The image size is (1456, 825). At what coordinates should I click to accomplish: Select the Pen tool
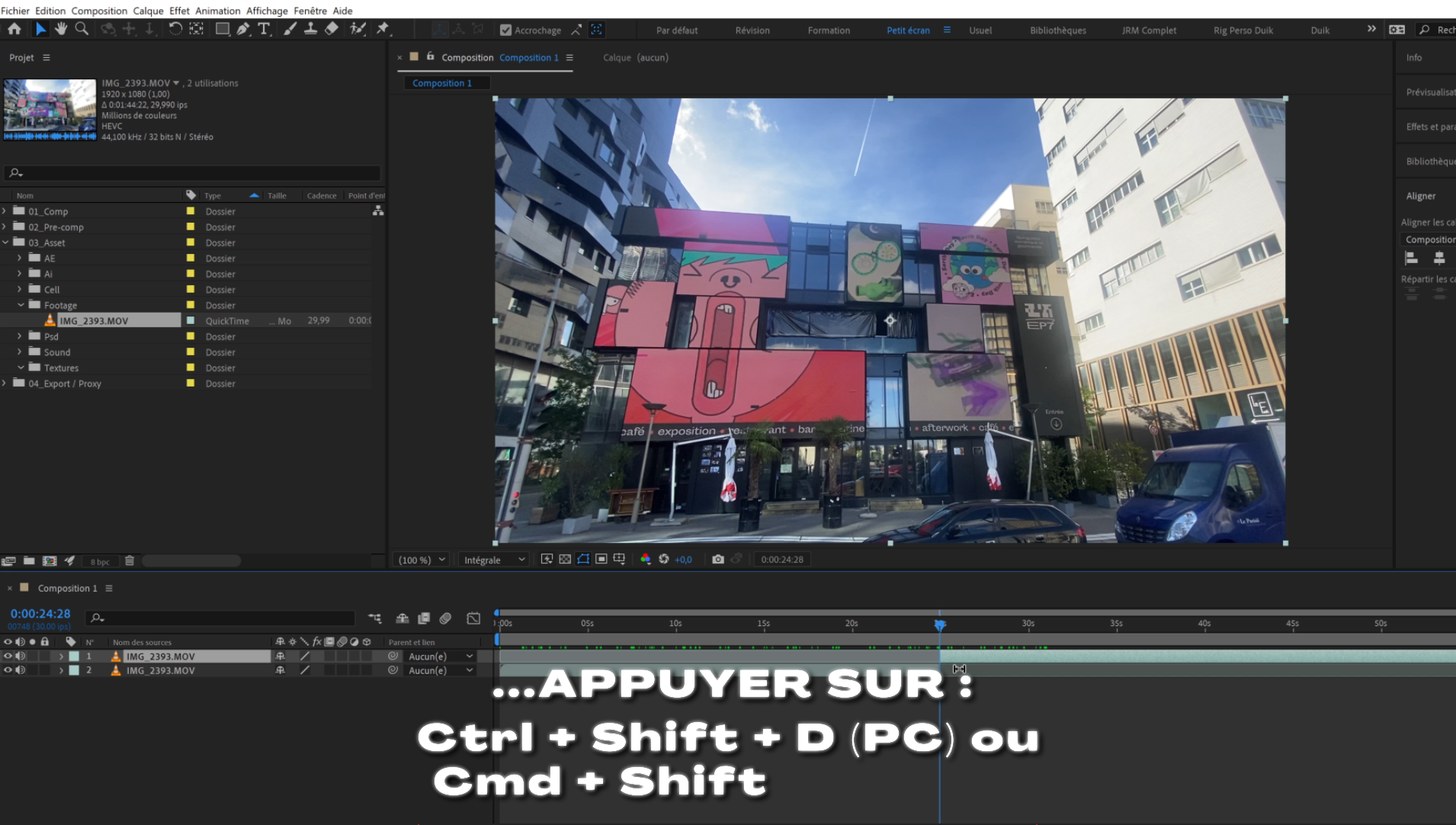pos(243,29)
